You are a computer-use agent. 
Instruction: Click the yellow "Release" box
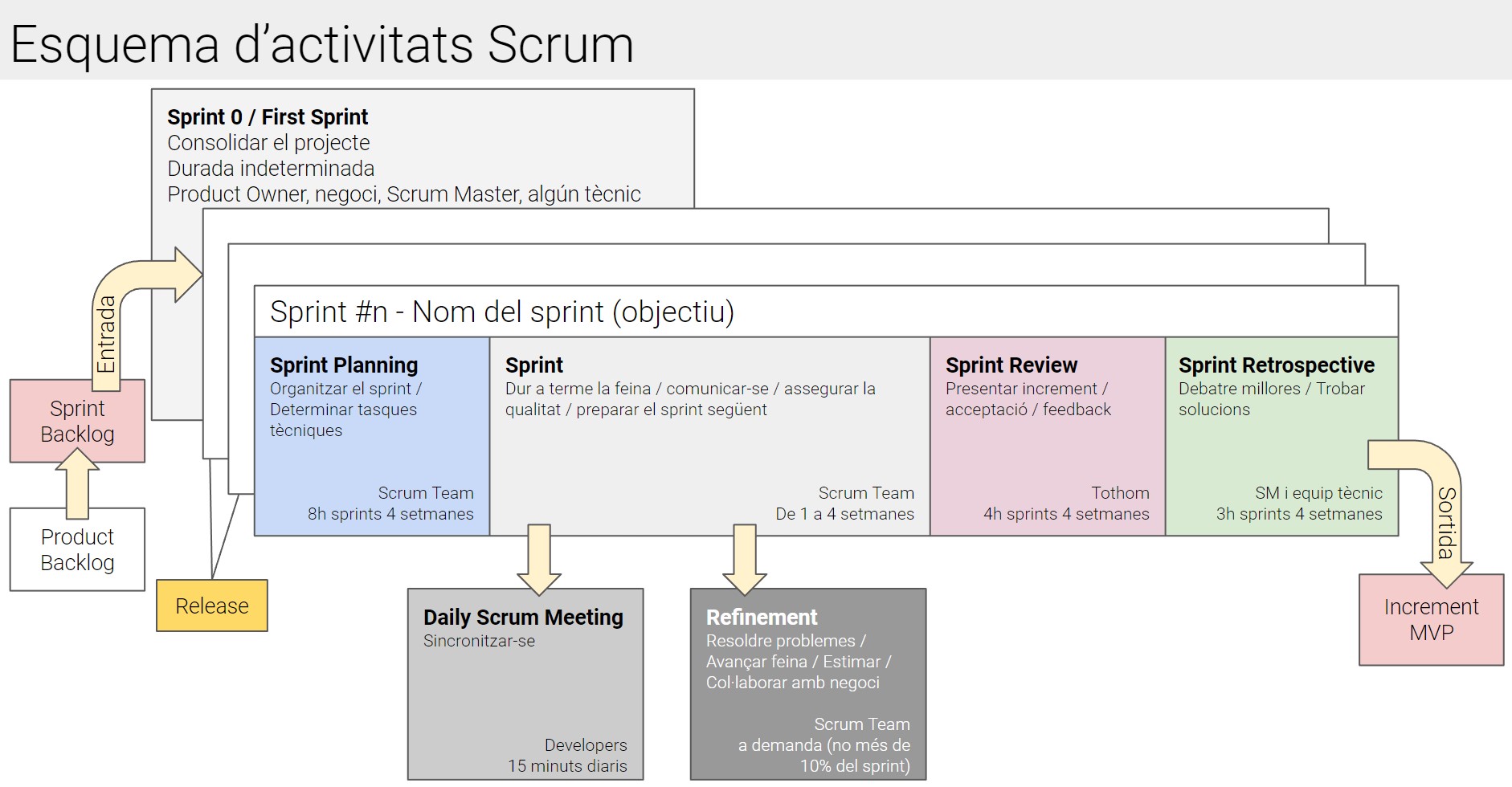(x=212, y=606)
